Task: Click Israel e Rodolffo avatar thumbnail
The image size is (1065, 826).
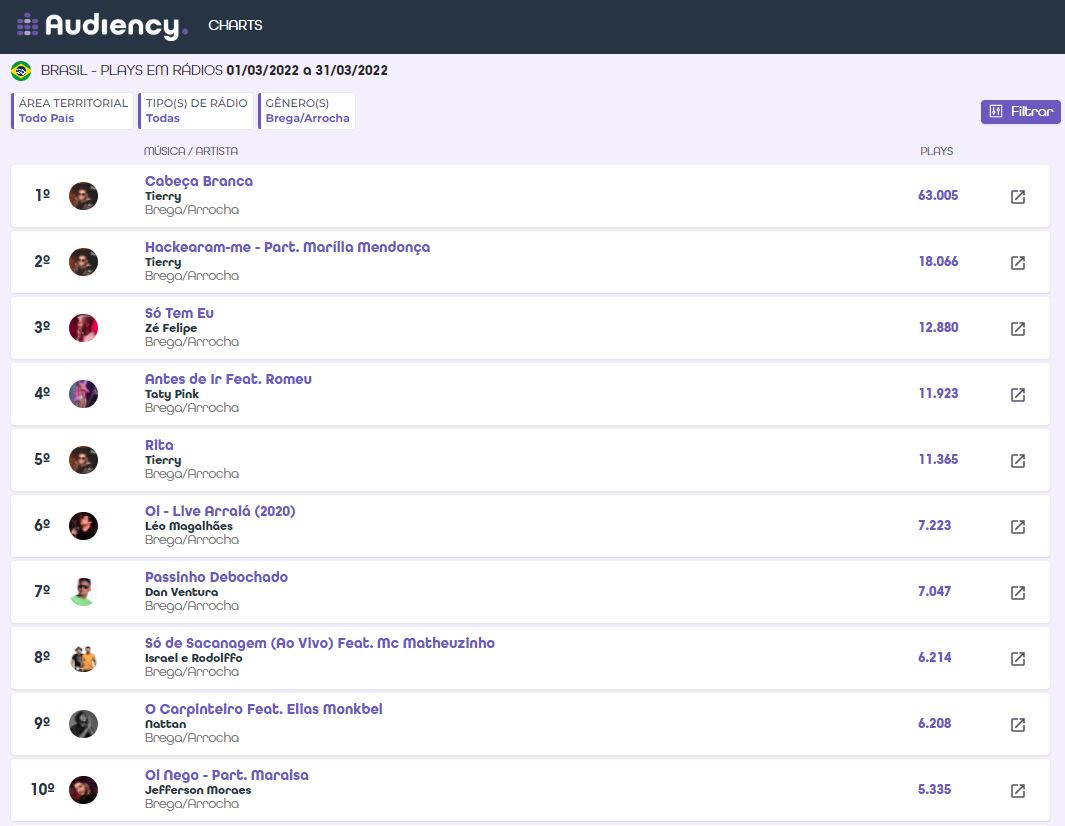Action: point(84,658)
